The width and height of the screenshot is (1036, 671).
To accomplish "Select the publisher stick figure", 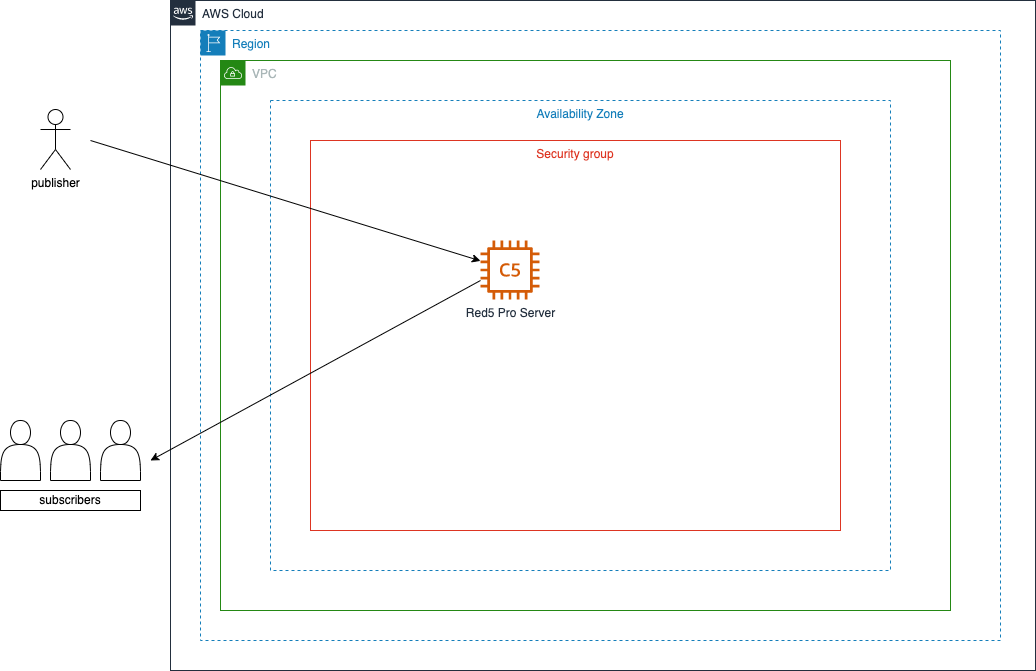I will coord(56,139).
